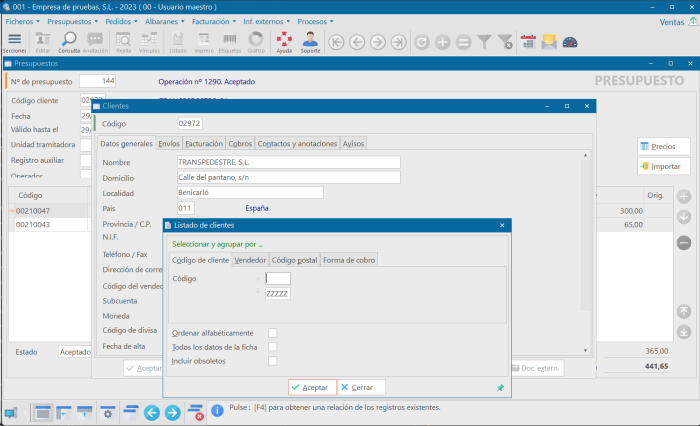Open the Inf. externos menu
This screenshot has height=426, width=700.
(x=267, y=21)
